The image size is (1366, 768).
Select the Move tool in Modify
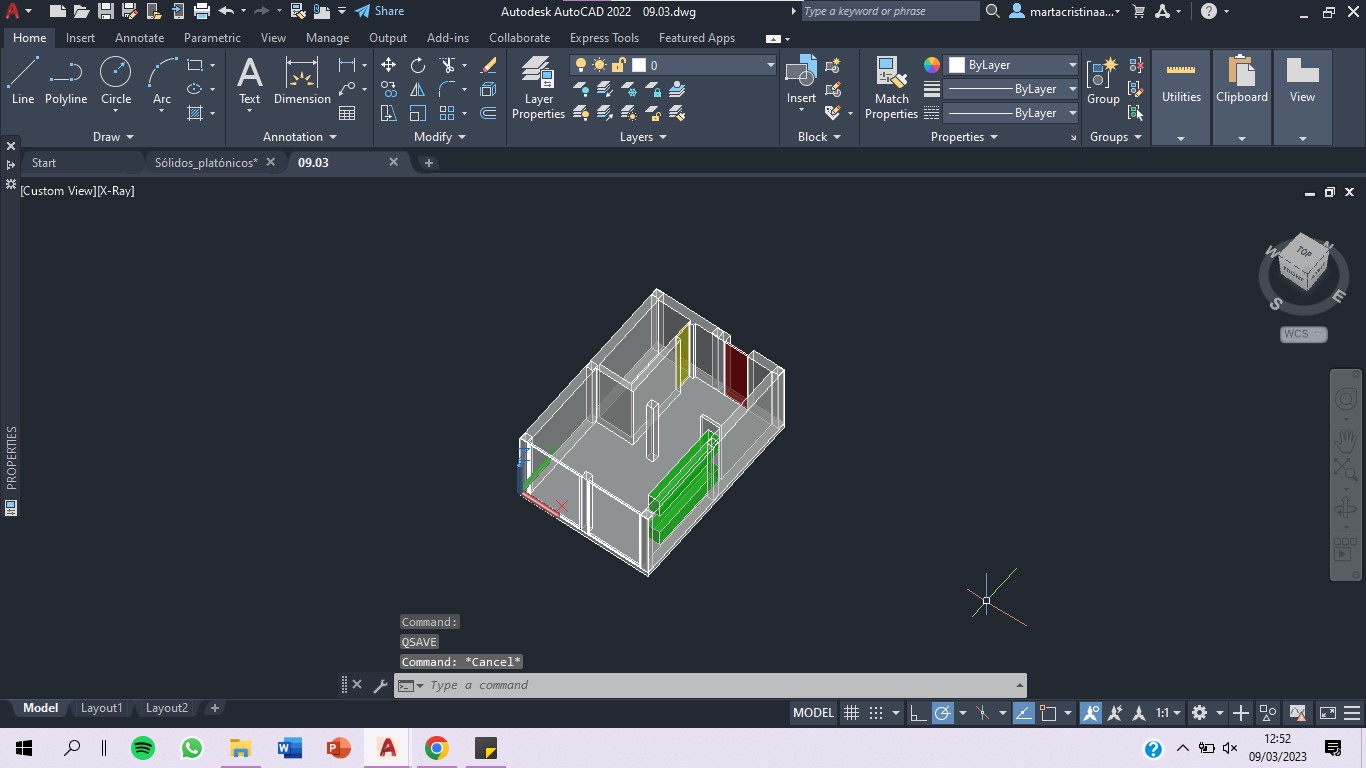[x=389, y=65]
